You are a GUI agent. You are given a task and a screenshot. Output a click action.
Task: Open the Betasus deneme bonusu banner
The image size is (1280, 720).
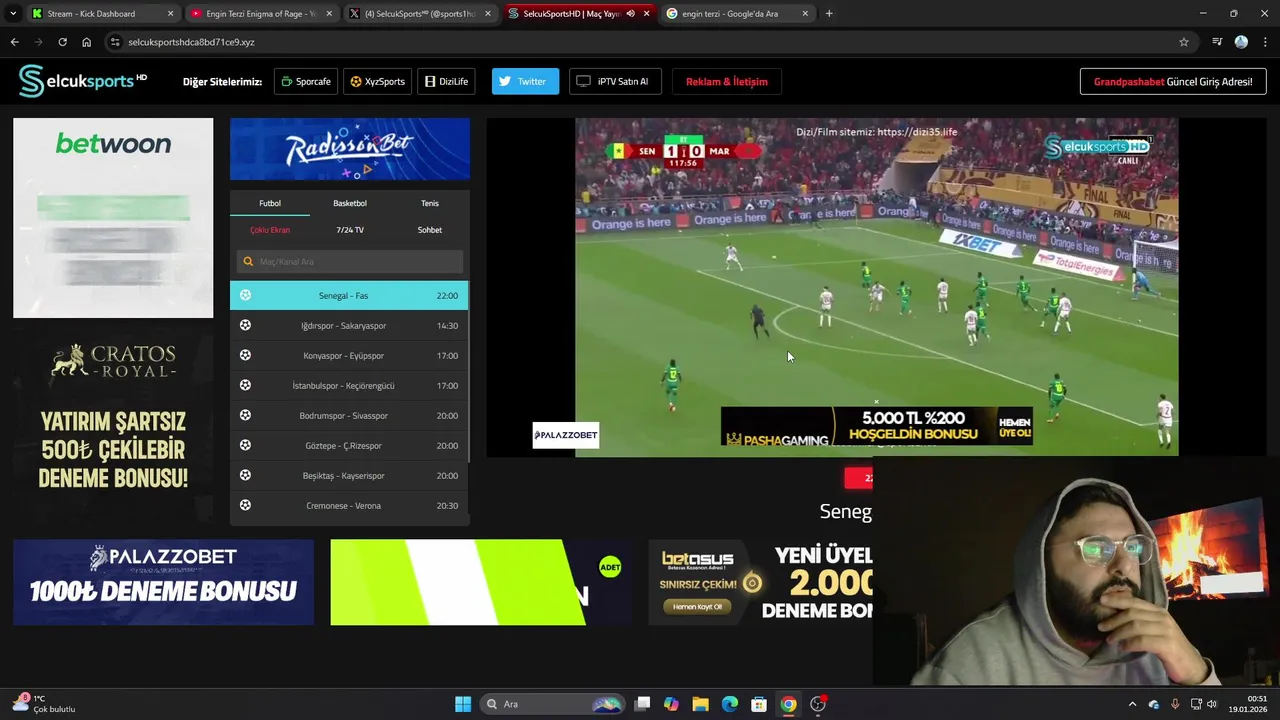tap(760, 582)
